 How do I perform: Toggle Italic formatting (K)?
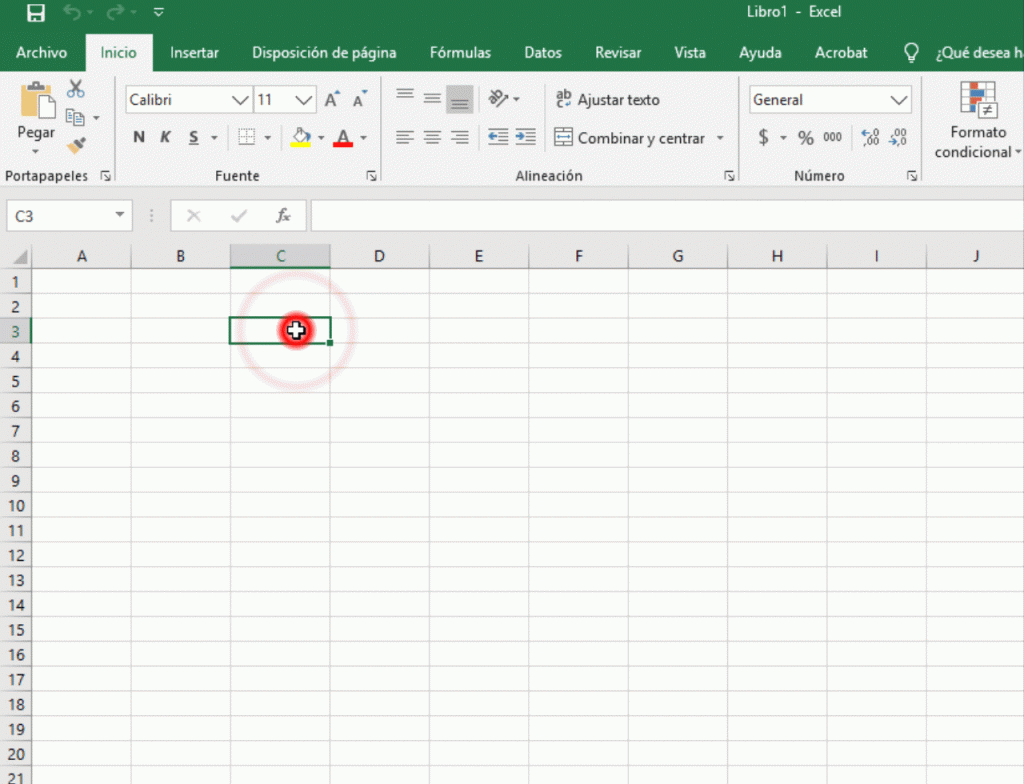click(165, 138)
